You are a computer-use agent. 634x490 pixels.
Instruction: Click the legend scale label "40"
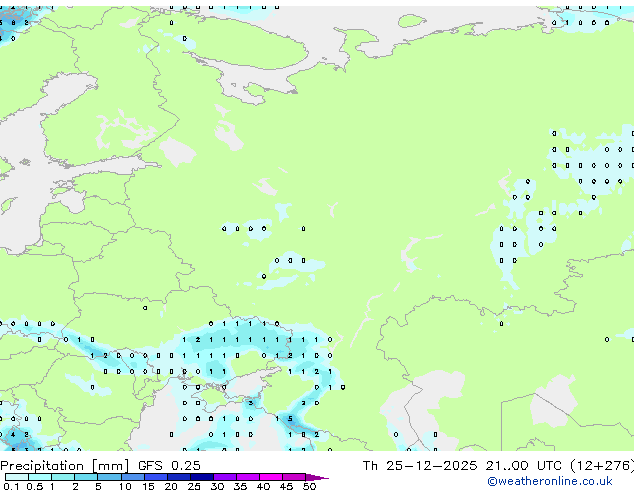coord(264,486)
